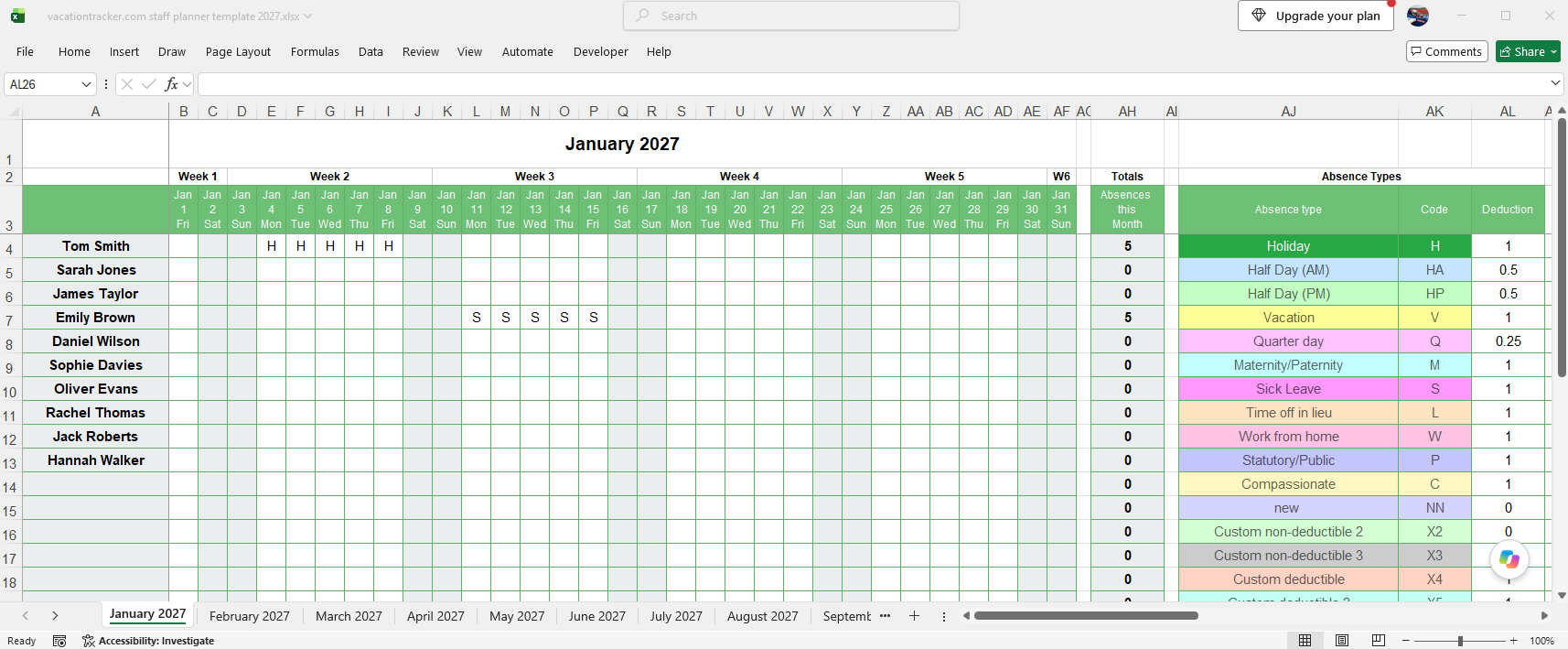Image resolution: width=1568 pixels, height=649 pixels.
Task: Click the next sheet navigation arrow
Action: coord(55,616)
